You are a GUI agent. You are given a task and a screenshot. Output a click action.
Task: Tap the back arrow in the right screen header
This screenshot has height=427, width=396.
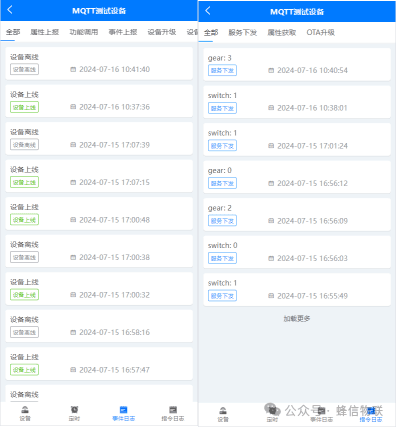(x=208, y=11)
